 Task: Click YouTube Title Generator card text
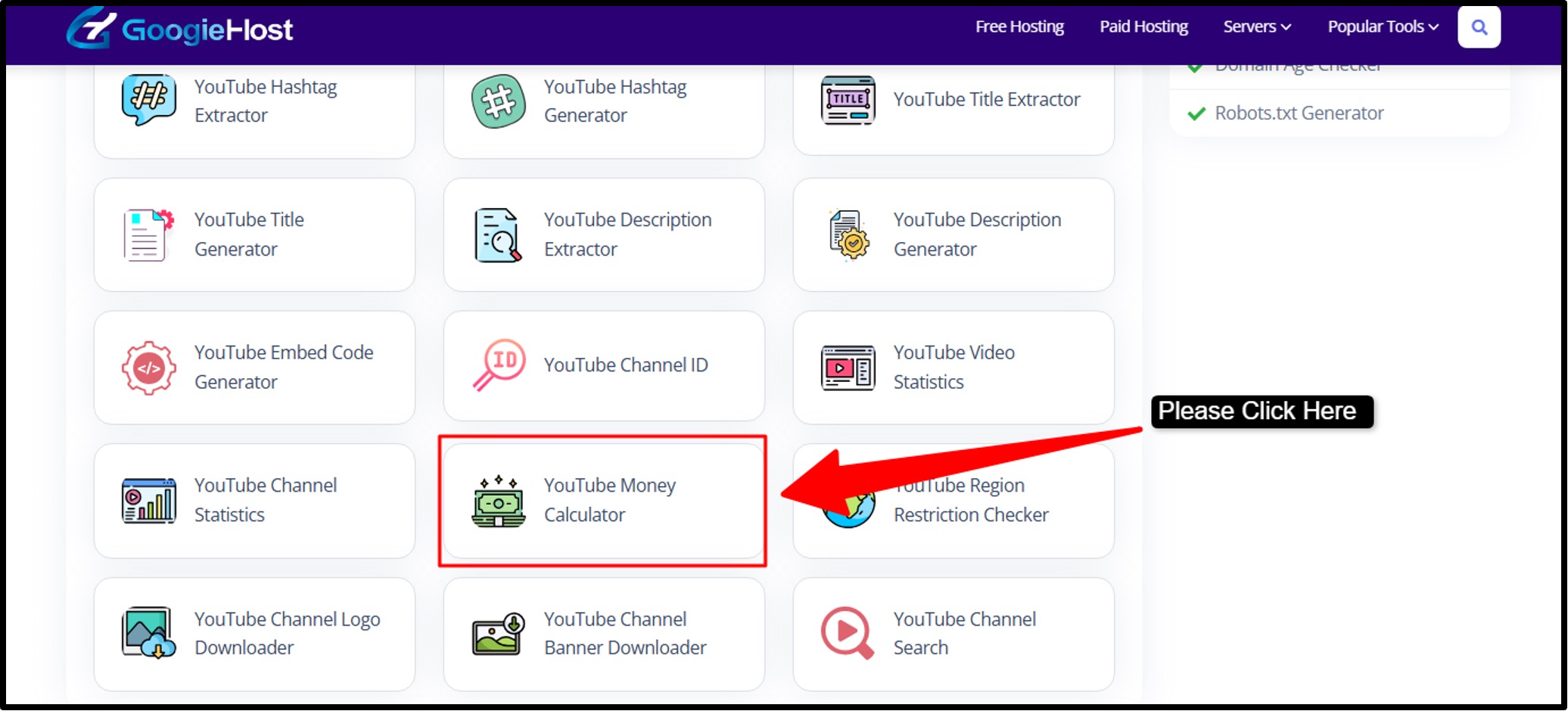[x=249, y=234]
